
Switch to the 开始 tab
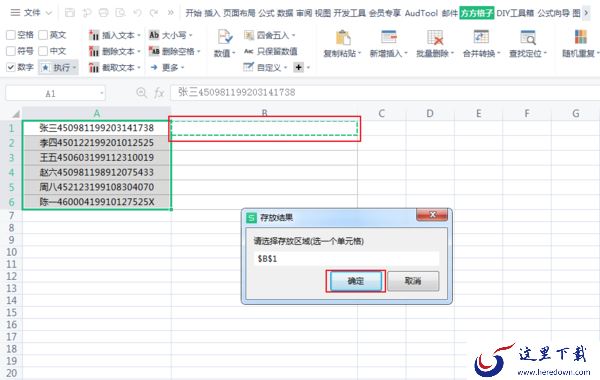[x=193, y=13]
